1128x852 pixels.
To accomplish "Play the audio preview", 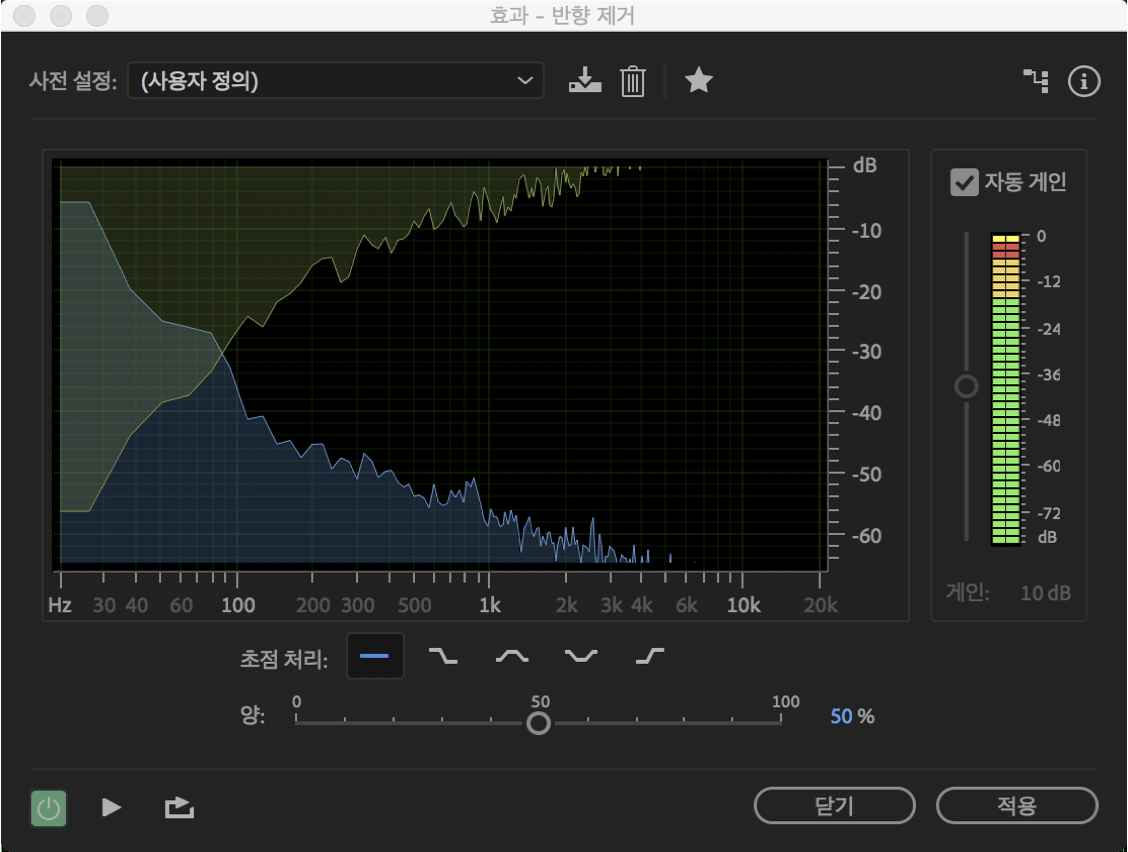I will 111,807.
